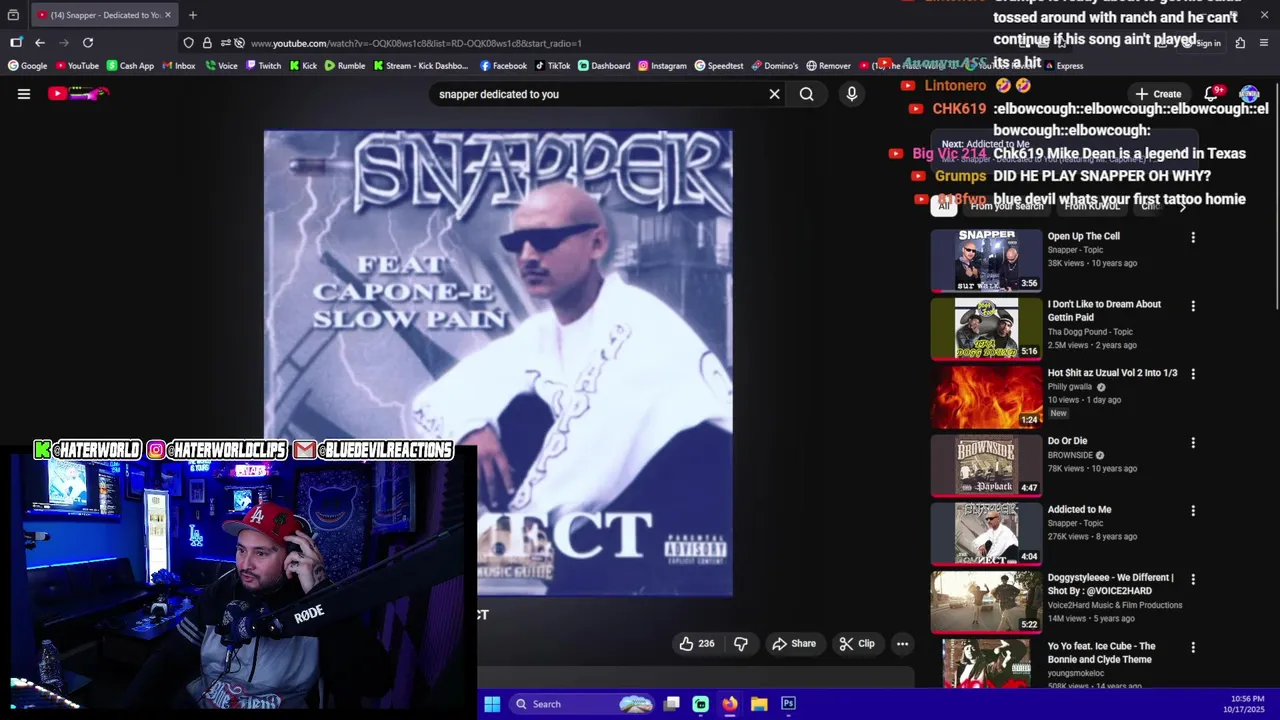This screenshot has height=720, width=1280.
Task: Select the From your search chip
Action: click(x=1006, y=206)
